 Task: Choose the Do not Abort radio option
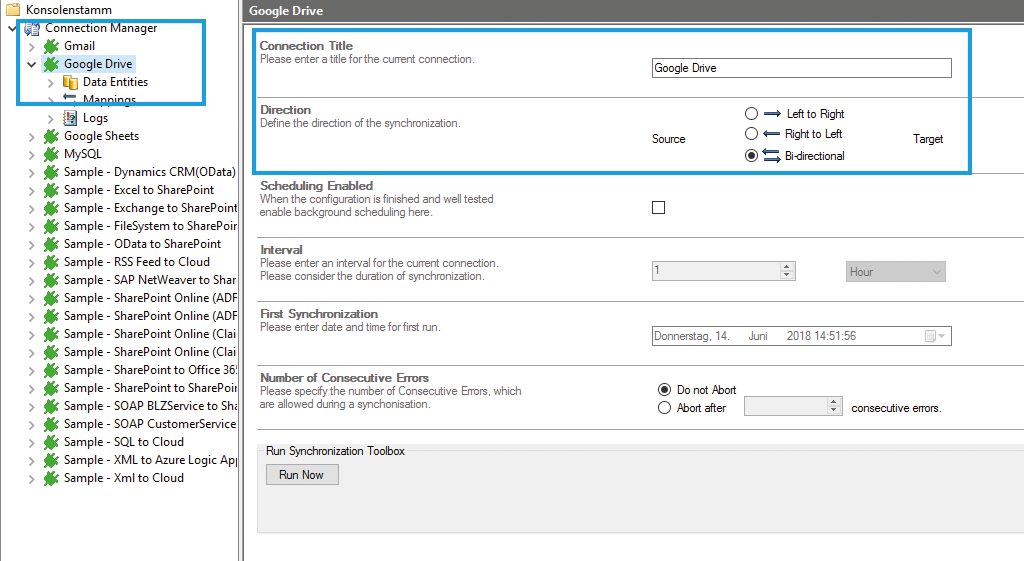pos(664,390)
